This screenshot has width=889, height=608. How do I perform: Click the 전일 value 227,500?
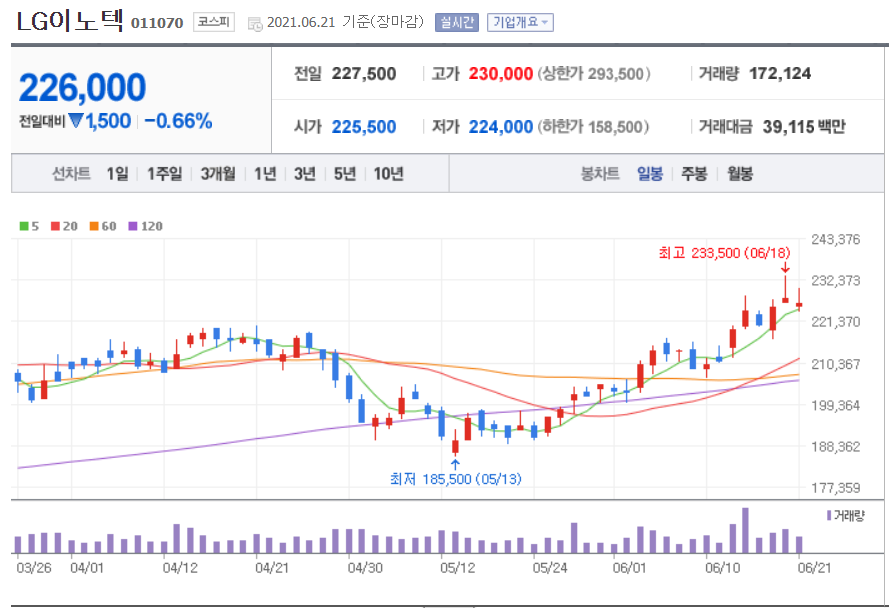pyautogui.click(x=363, y=74)
